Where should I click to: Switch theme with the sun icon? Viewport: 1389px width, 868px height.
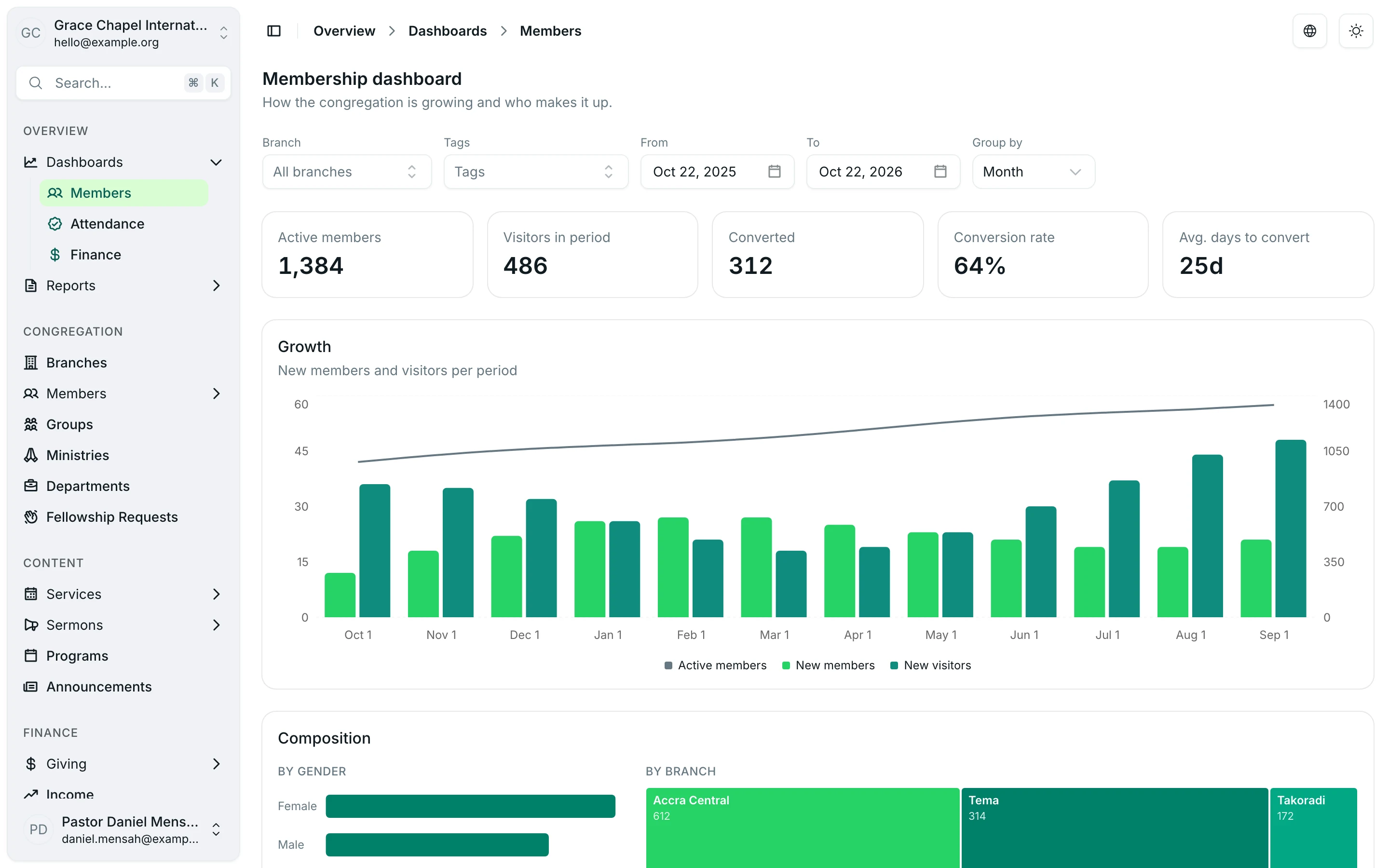coord(1356,31)
